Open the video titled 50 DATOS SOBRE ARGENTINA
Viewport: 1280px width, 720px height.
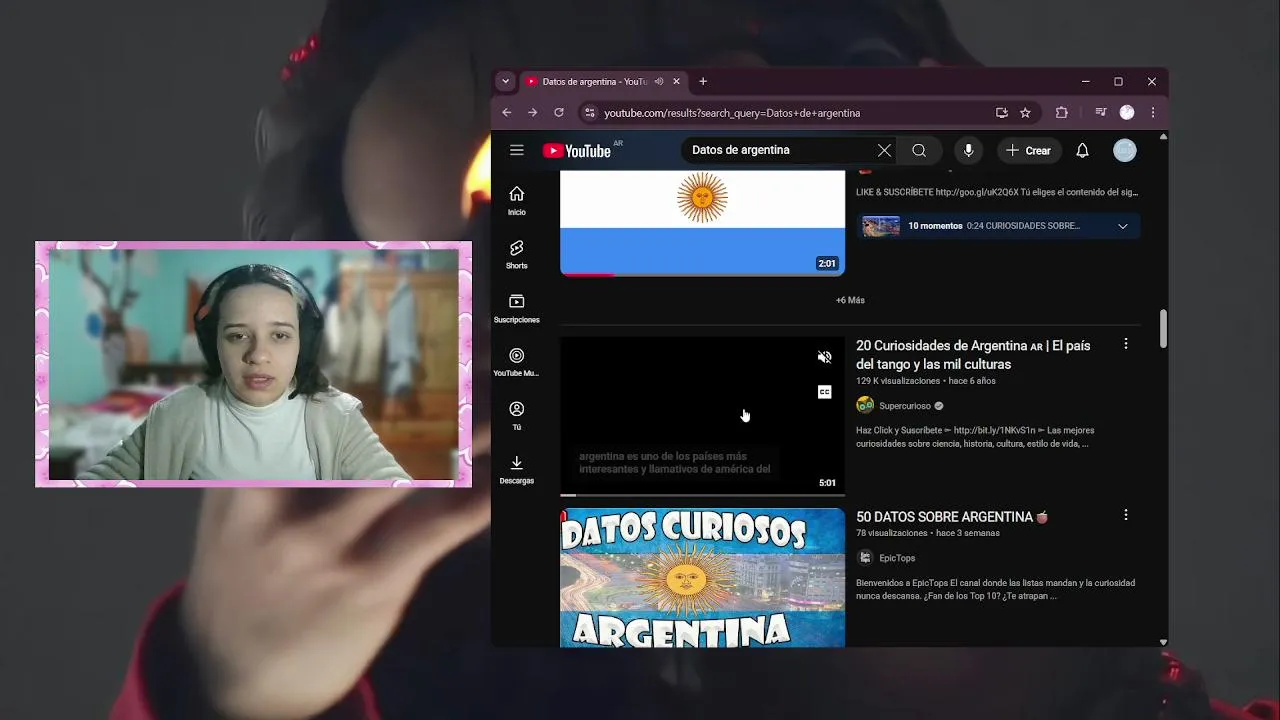951,517
